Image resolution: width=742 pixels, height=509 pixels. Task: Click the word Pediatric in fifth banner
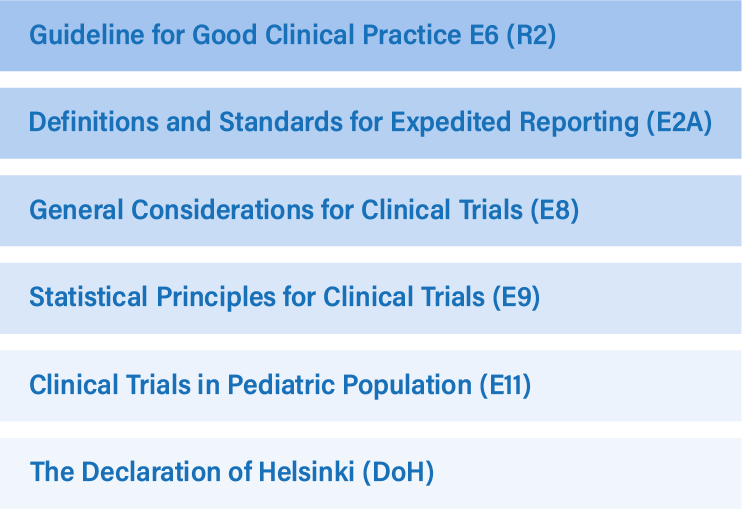point(281,385)
